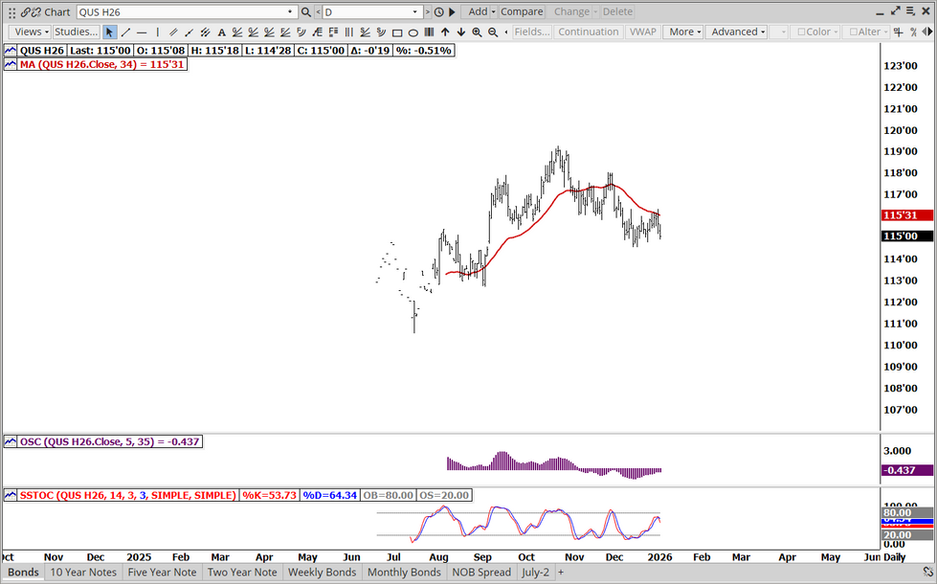Switch to the Weekly Bonds tab

coord(322,572)
